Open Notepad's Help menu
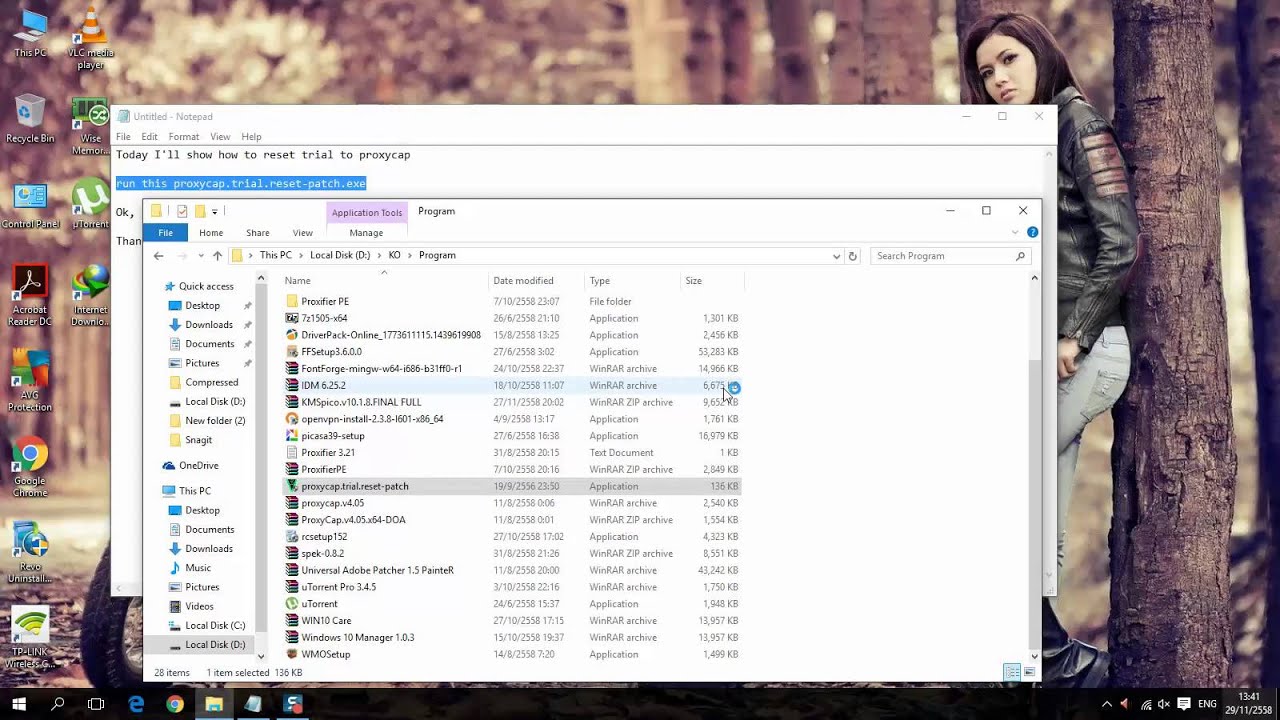 point(251,137)
